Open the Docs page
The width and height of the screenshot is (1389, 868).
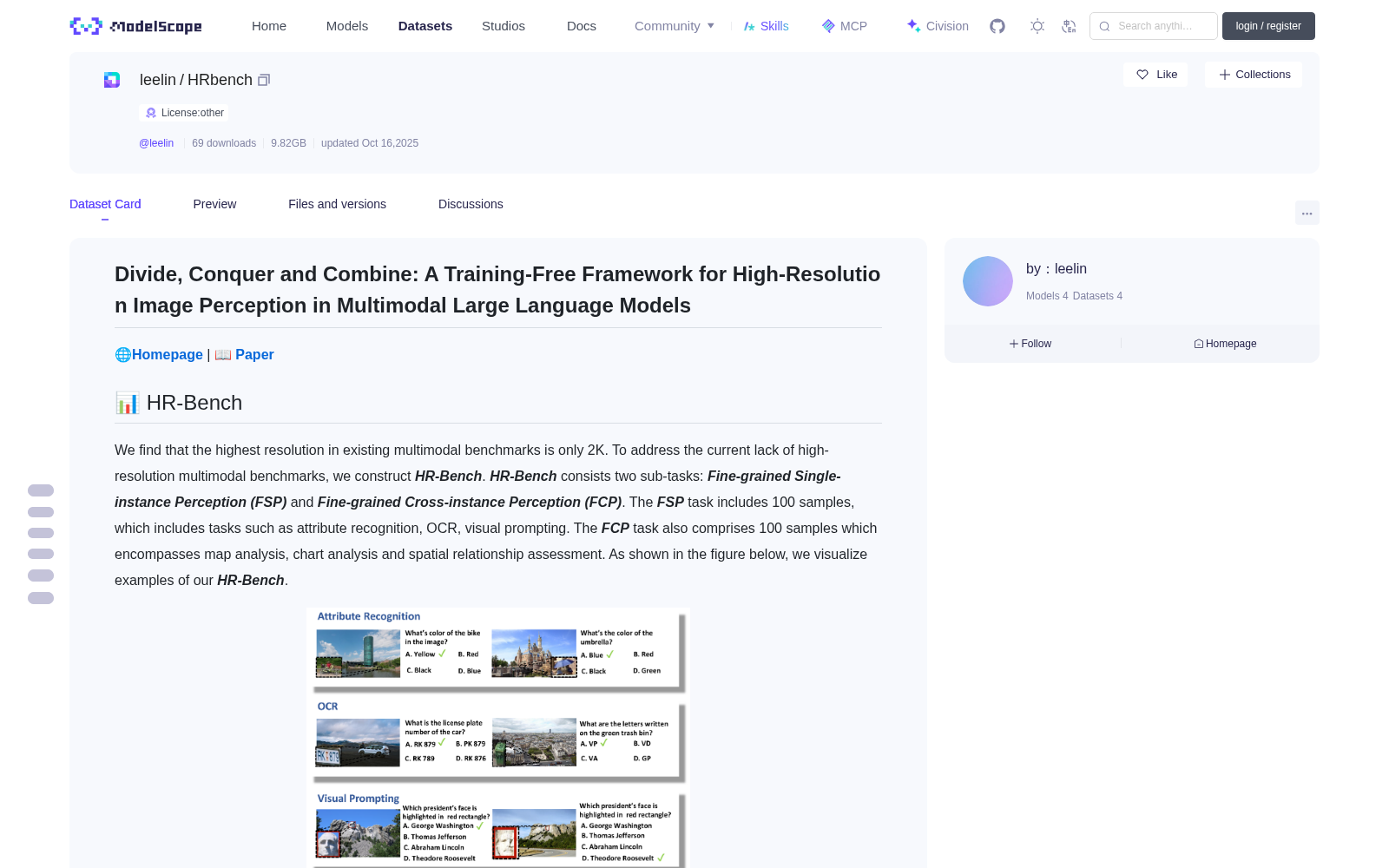click(x=582, y=26)
